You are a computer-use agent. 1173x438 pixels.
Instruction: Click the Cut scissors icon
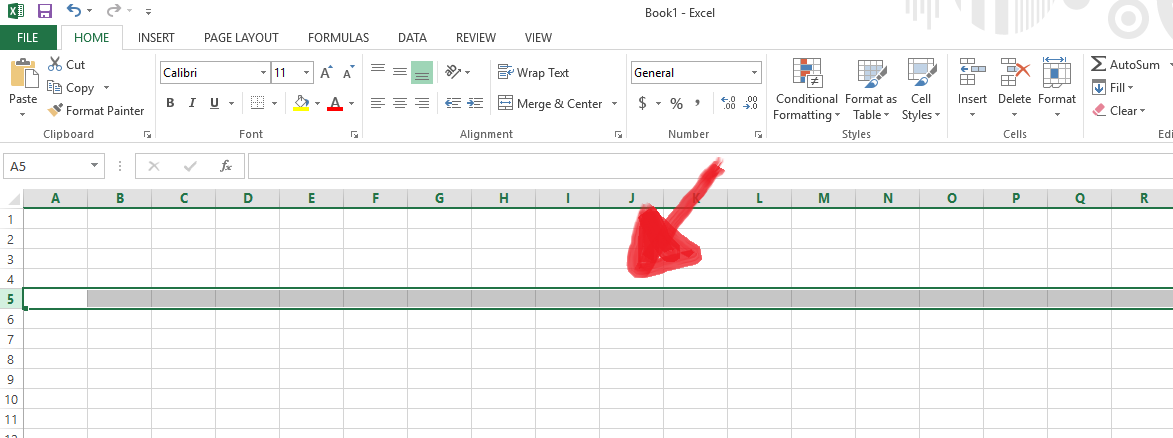pyautogui.click(x=55, y=64)
